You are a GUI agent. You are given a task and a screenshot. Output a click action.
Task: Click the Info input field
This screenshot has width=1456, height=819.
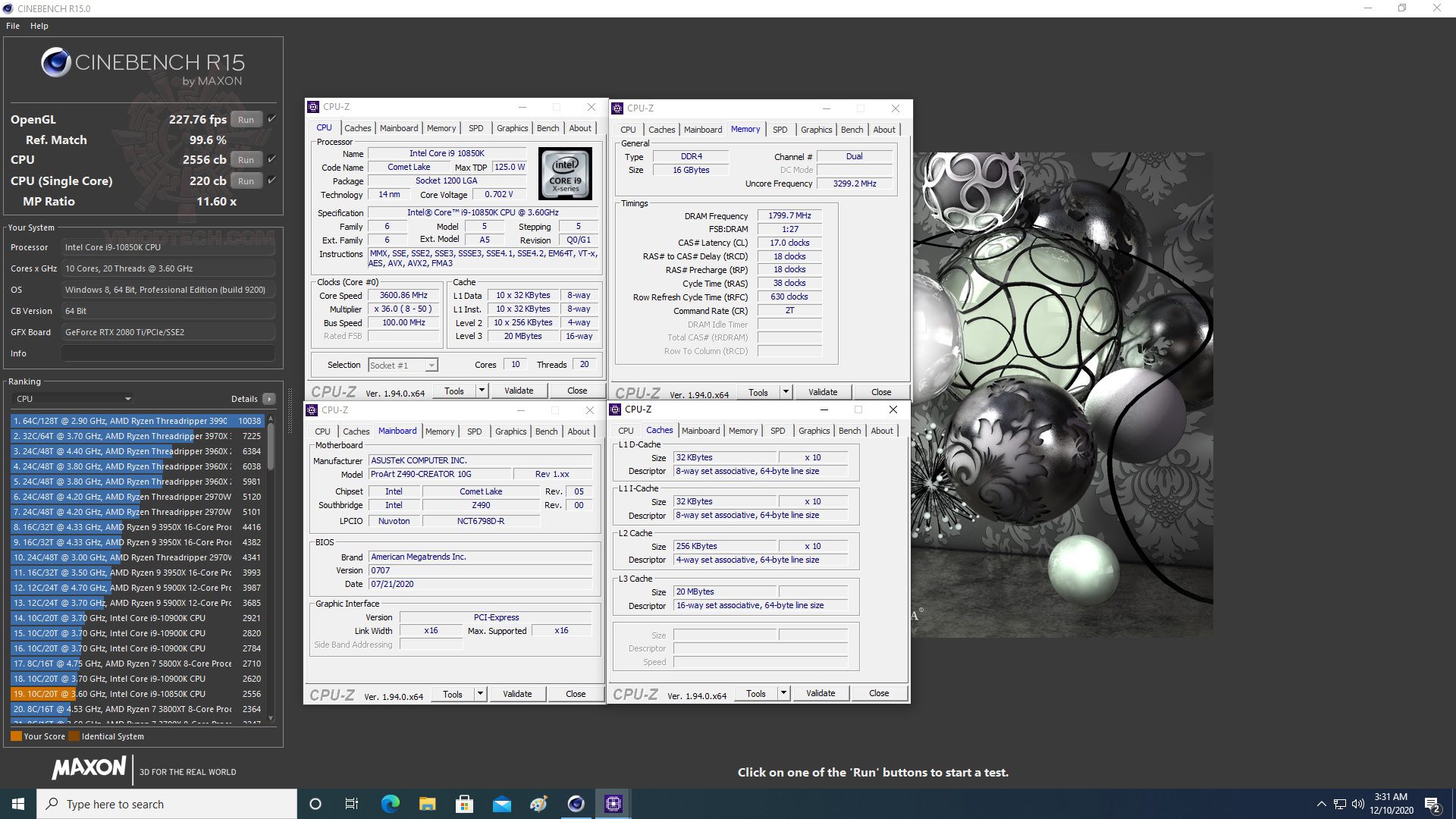click(x=168, y=353)
